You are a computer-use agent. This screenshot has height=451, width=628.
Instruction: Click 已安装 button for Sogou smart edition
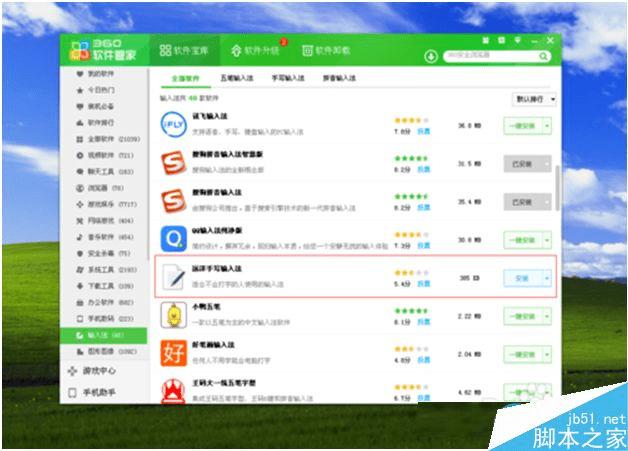[x=523, y=164]
